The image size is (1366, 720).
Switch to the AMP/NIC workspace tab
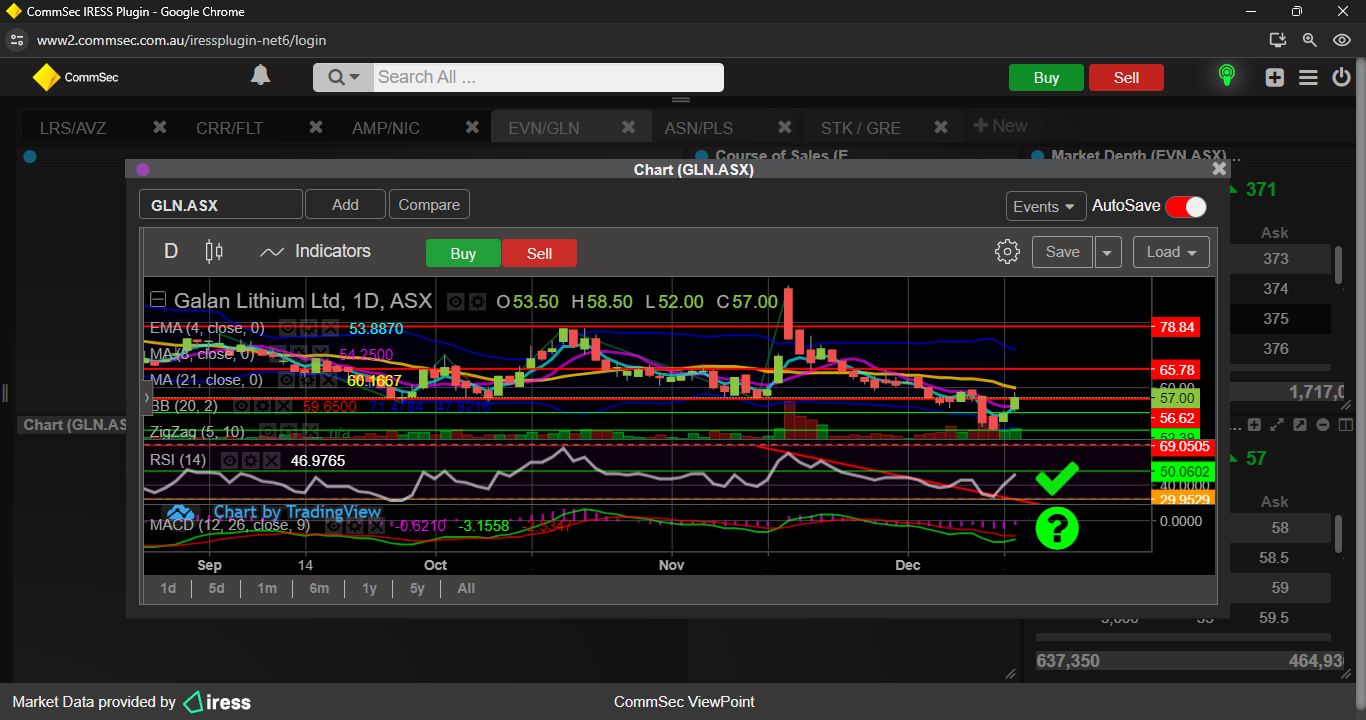386,128
